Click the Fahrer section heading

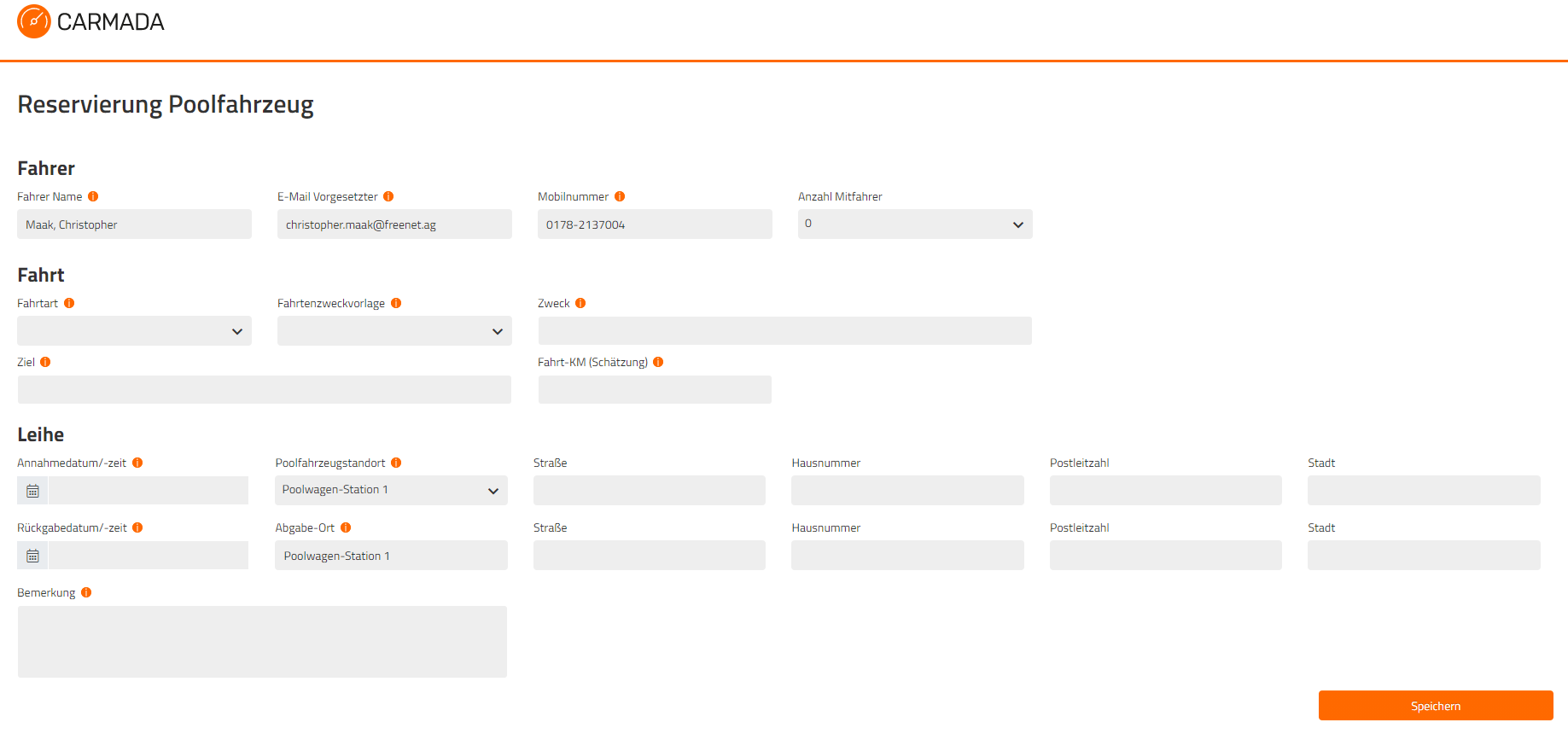pyautogui.click(x=46, y=168)
